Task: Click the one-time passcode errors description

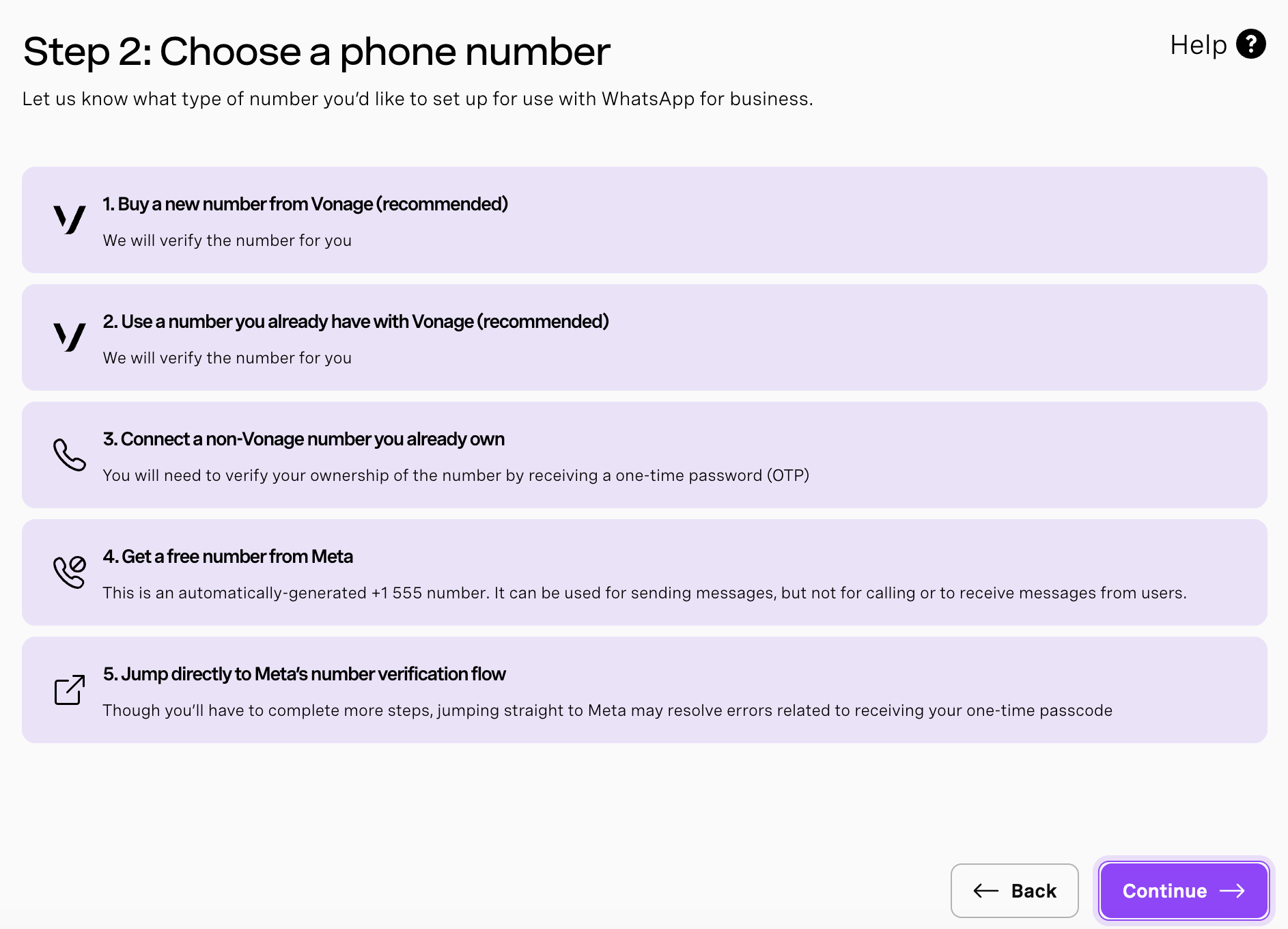Action: click(607, 710)
